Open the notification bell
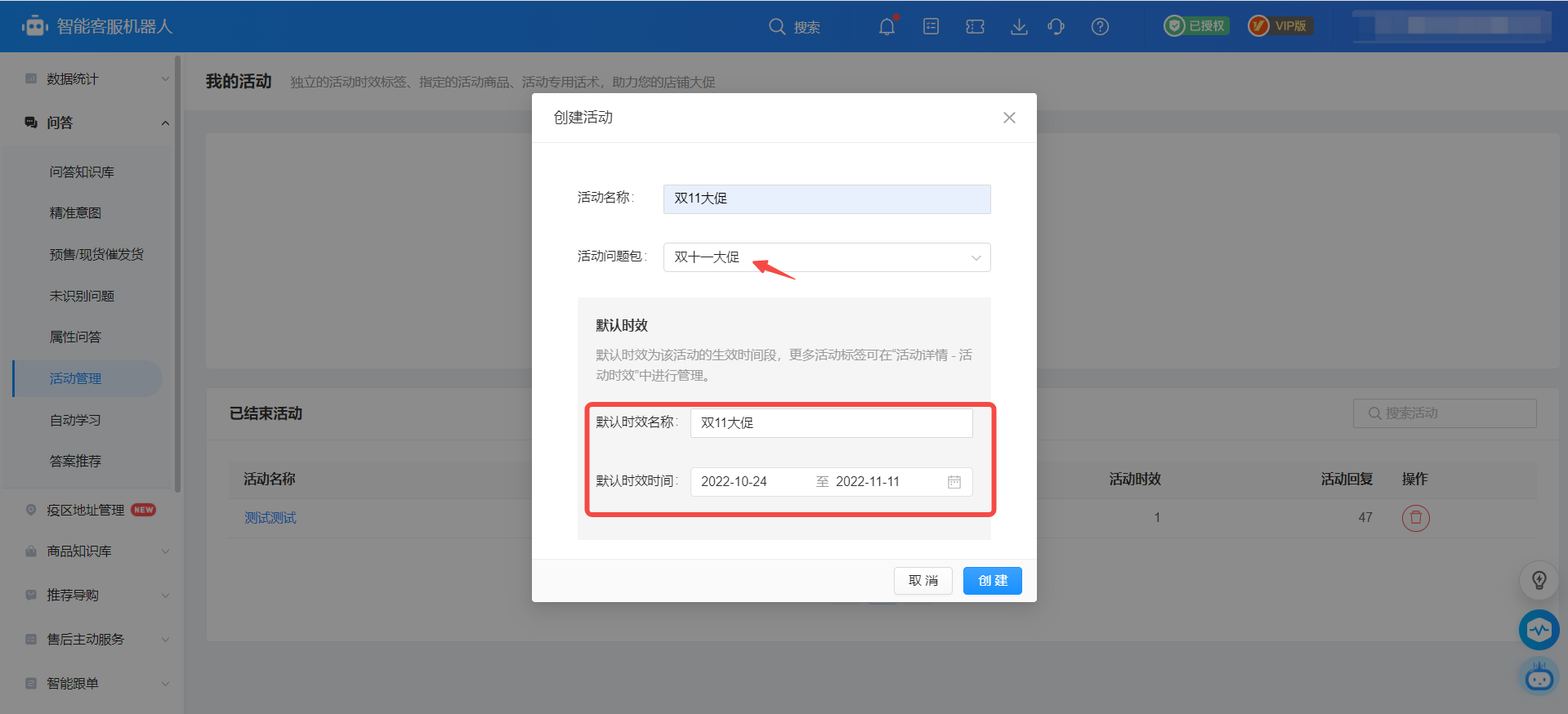The width and height of the screenshot is (1568, 714). tap(887, 27)
